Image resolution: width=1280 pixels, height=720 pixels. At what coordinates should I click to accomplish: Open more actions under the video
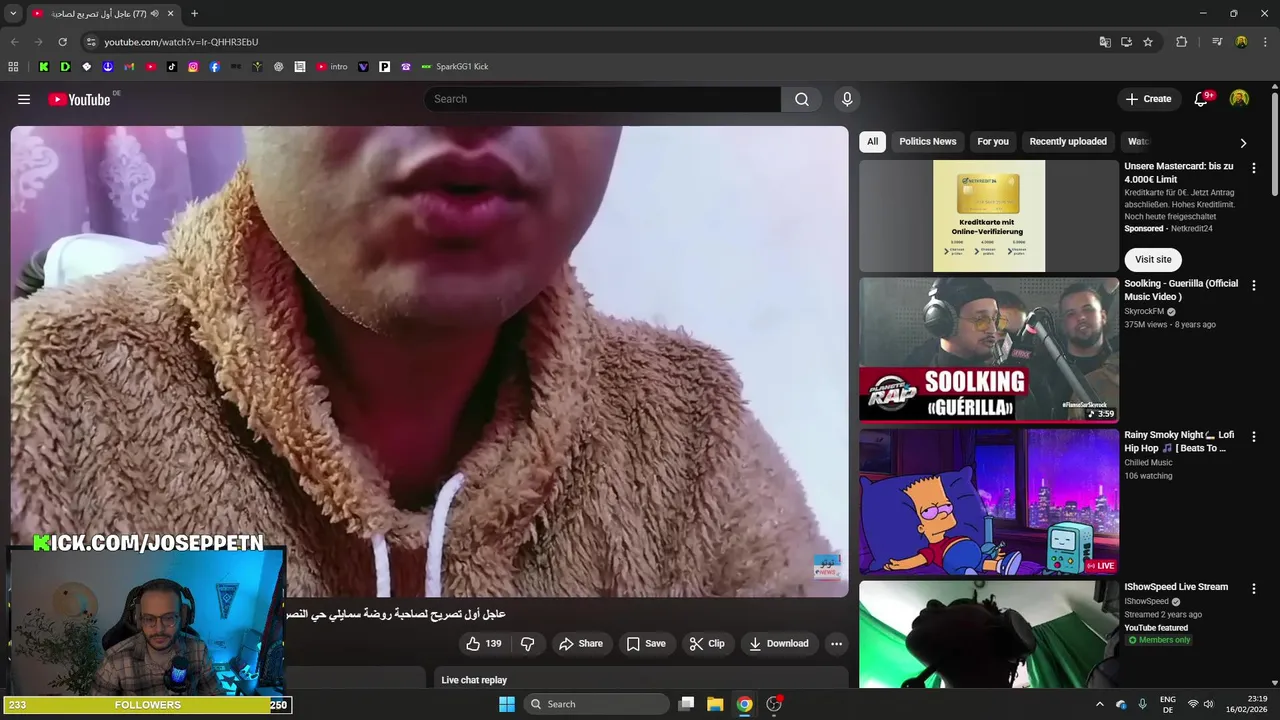(837, 644)
